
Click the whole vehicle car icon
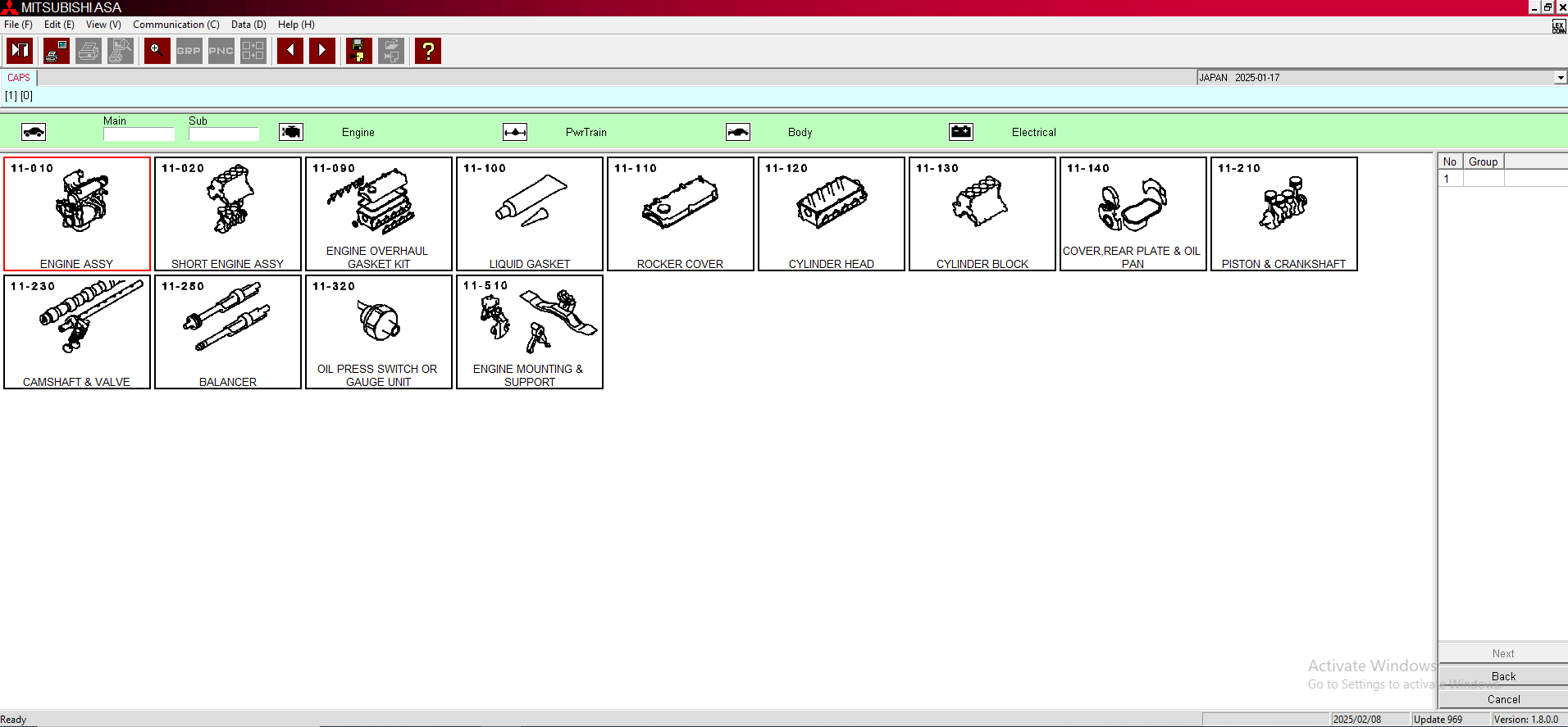[x=34, y=132]
